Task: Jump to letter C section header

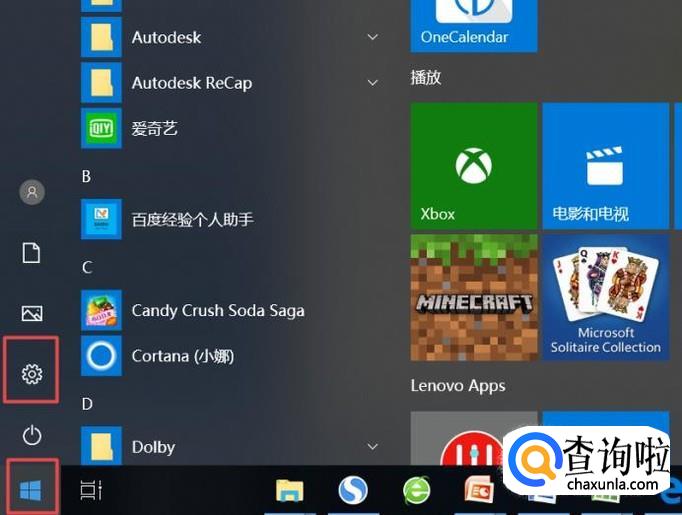Action: tap(87, 267)
